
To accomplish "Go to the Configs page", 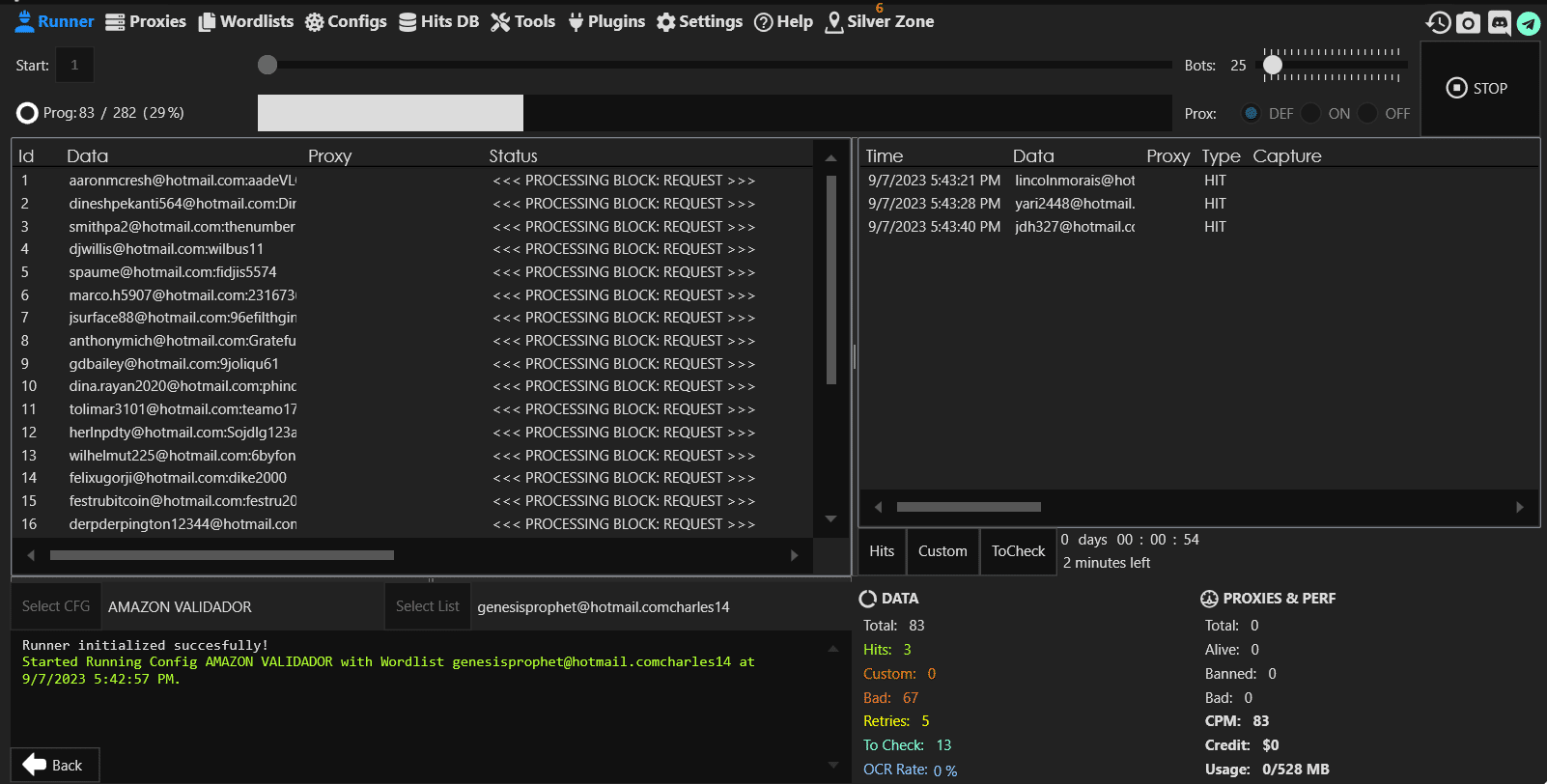I will pos(346,21).
